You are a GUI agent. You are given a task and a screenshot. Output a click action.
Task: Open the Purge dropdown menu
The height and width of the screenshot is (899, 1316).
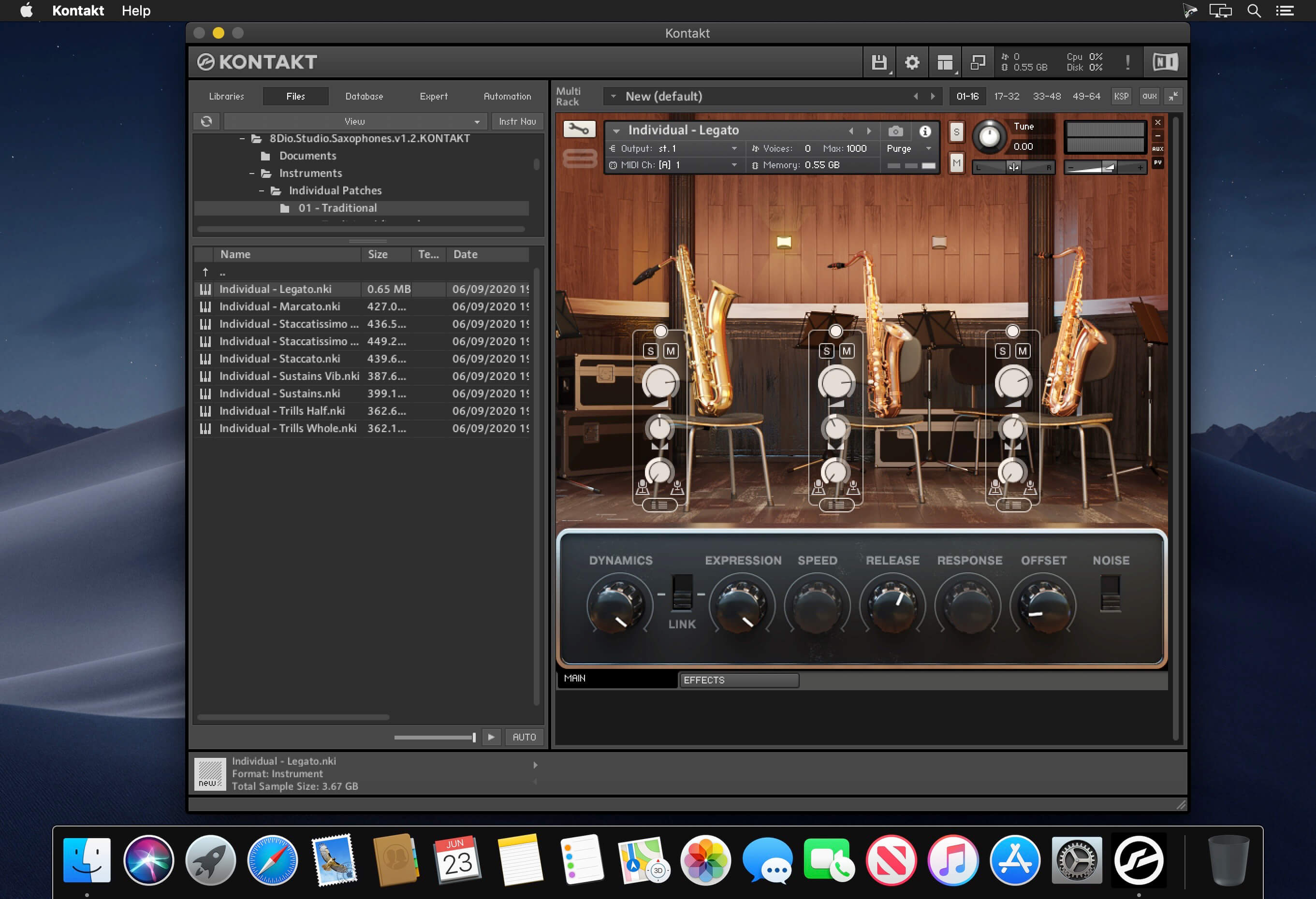click(x=908, y=148)
